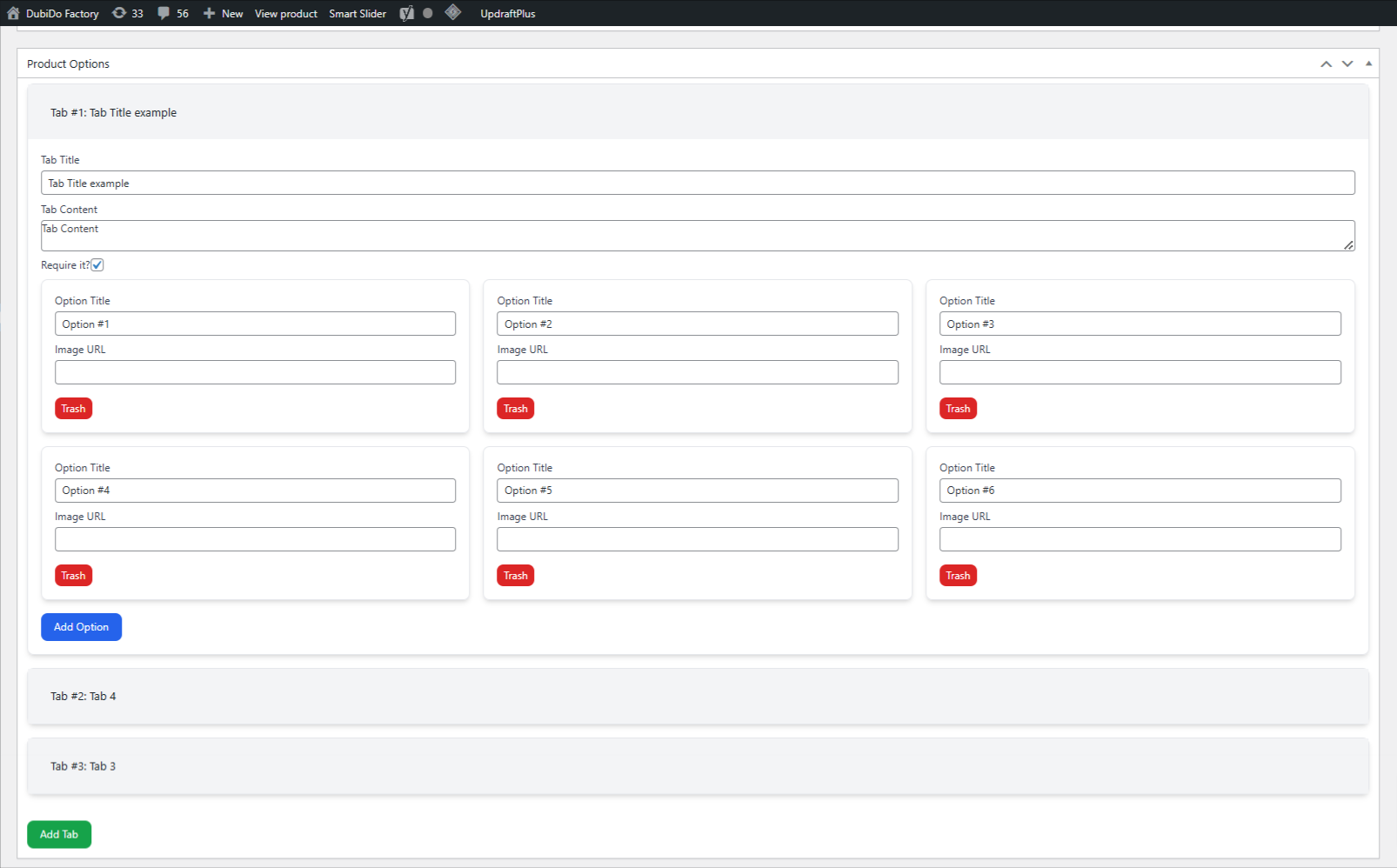This screenshot has width=1397, height=868.
Task: Click the green Add Tab button
Action: coord(59,834)
